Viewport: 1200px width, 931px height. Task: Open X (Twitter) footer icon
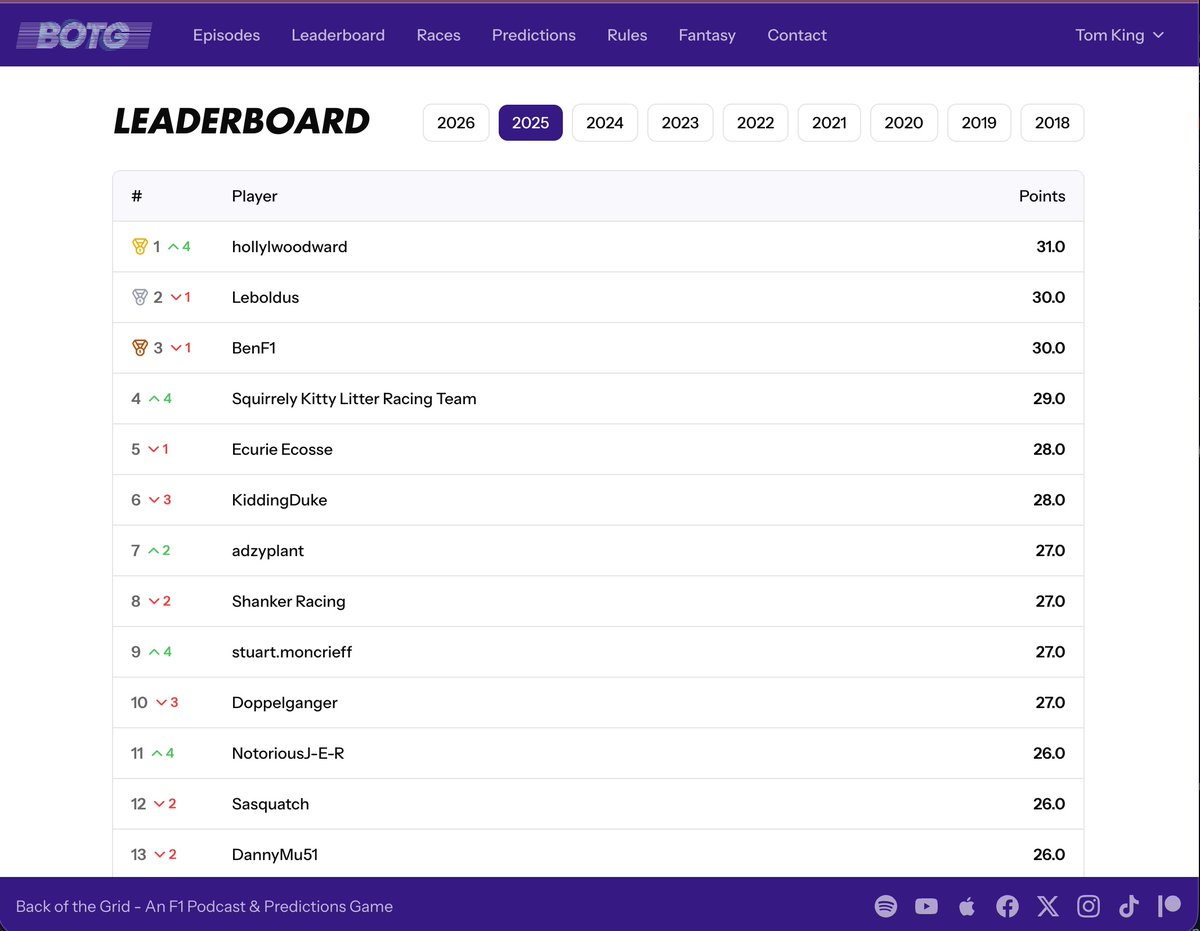pyautogui.click(x=1048, y=907)
